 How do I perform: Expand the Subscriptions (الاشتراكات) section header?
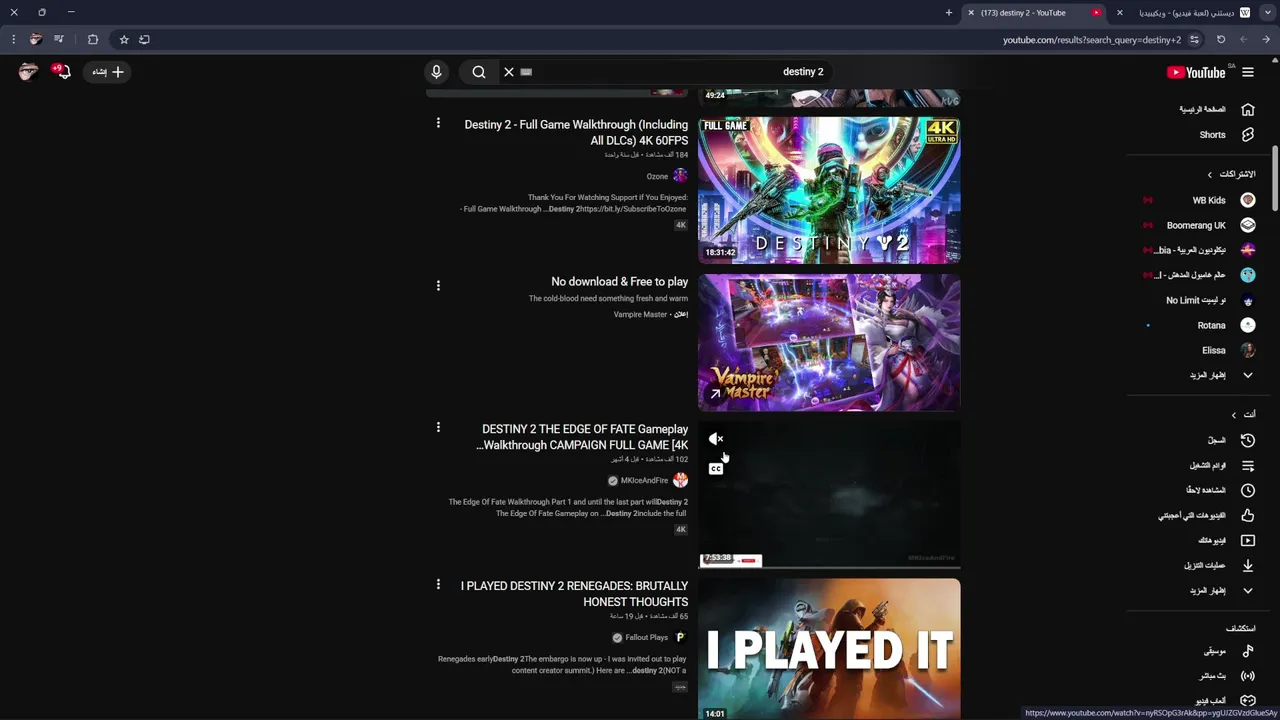coord(1230,174)
